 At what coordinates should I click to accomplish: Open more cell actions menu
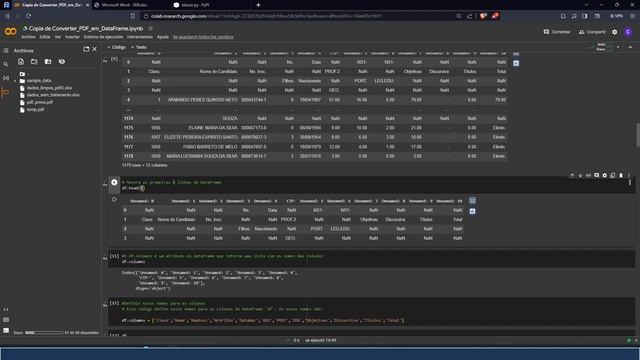click(x=629, y=176)
